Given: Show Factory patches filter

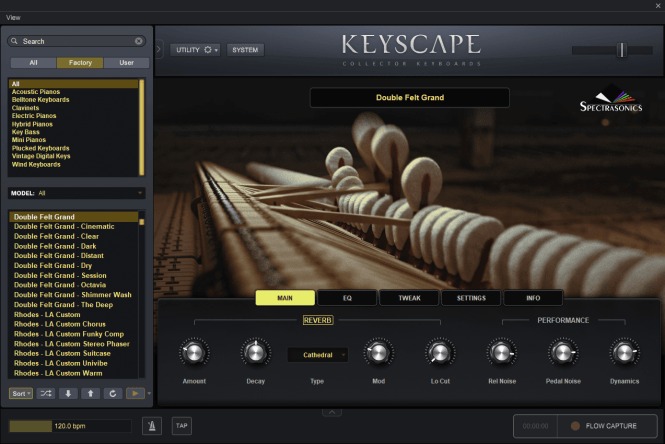Looking at the screenshot, I should (80, 63).
